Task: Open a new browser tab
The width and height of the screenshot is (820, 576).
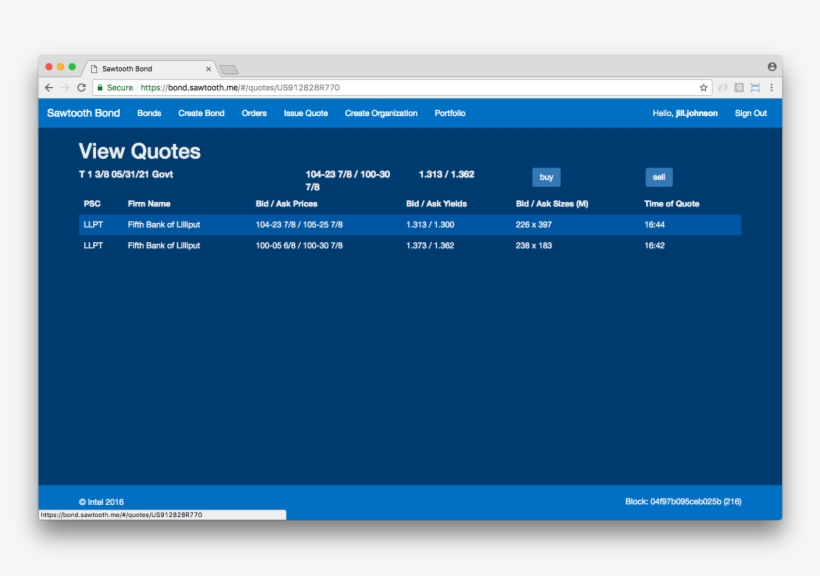Action: tap(229, 69)
